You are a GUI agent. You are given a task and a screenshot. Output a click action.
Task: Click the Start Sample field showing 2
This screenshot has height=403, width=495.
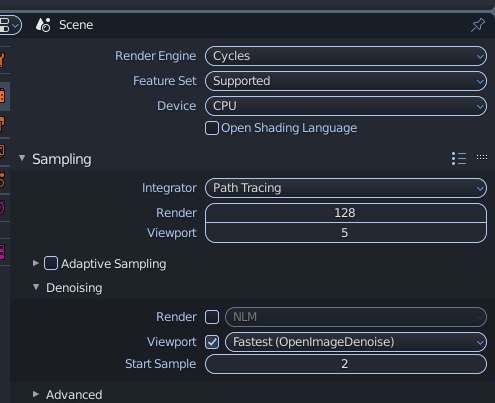coord(346,364)
